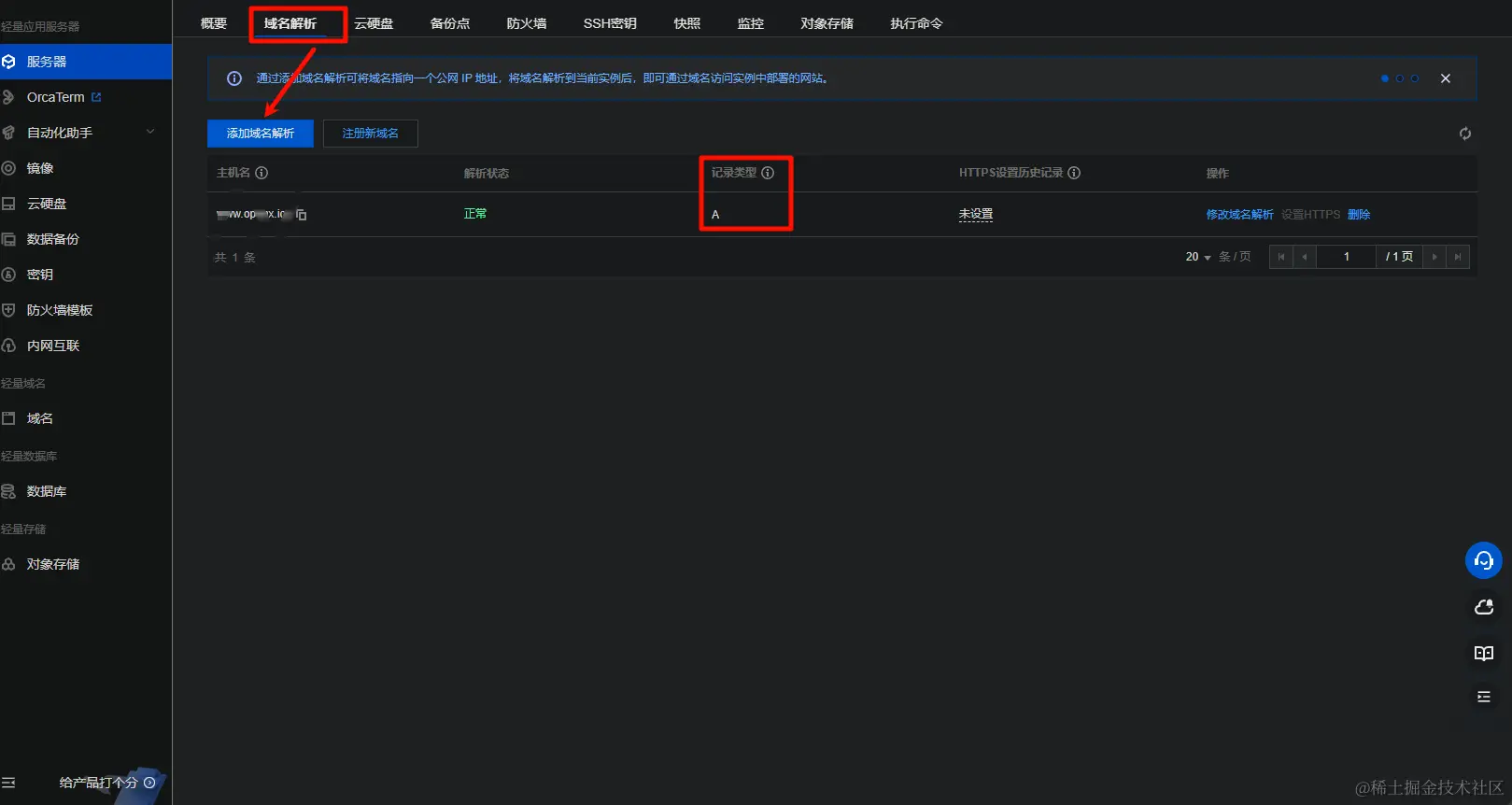Switch to the 监控 tab
The height and width of the screenshot is (805, 1512).
tap(751, 23)
